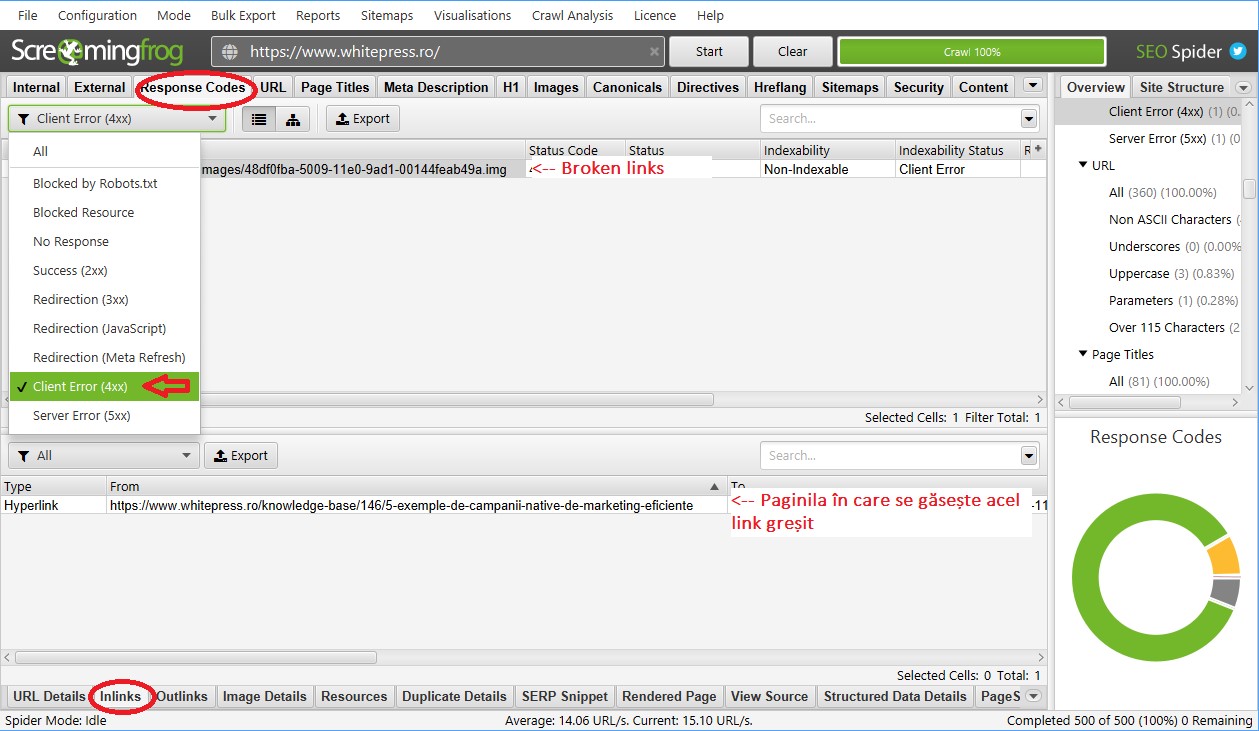Viewport: 1259px width, 731px height.
Task: Select the Internal tab
Action: click(x=36, y=87)
